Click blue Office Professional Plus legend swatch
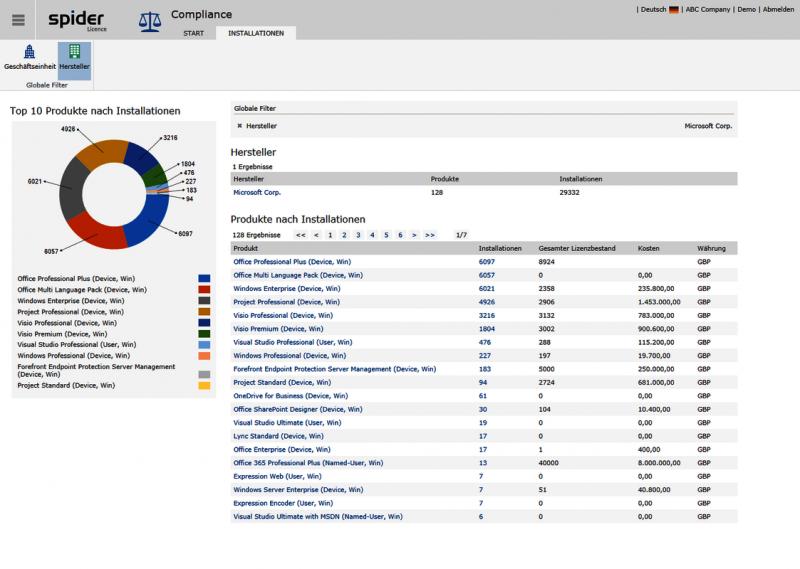The image size is (800, 569). pos(204,279)
